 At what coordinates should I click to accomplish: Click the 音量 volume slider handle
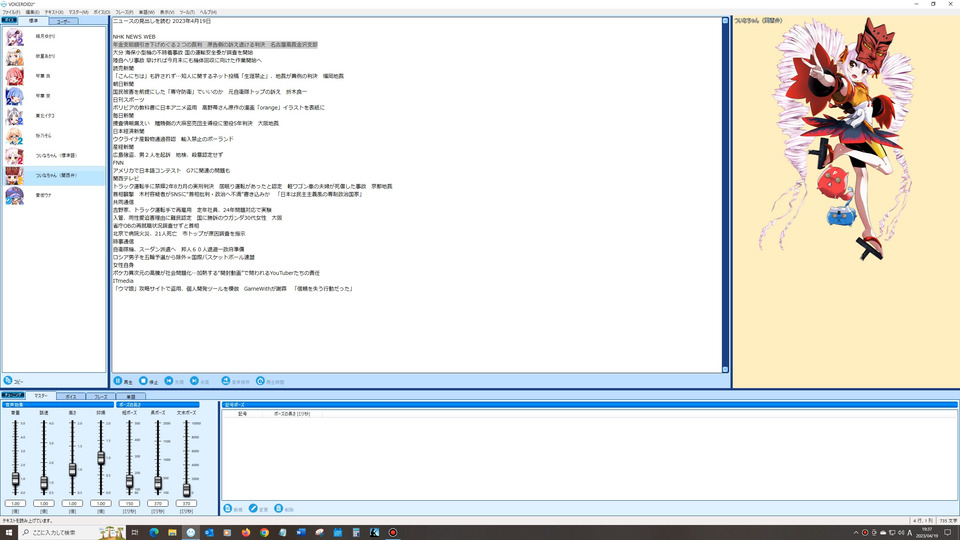click(x=15, y=479)
